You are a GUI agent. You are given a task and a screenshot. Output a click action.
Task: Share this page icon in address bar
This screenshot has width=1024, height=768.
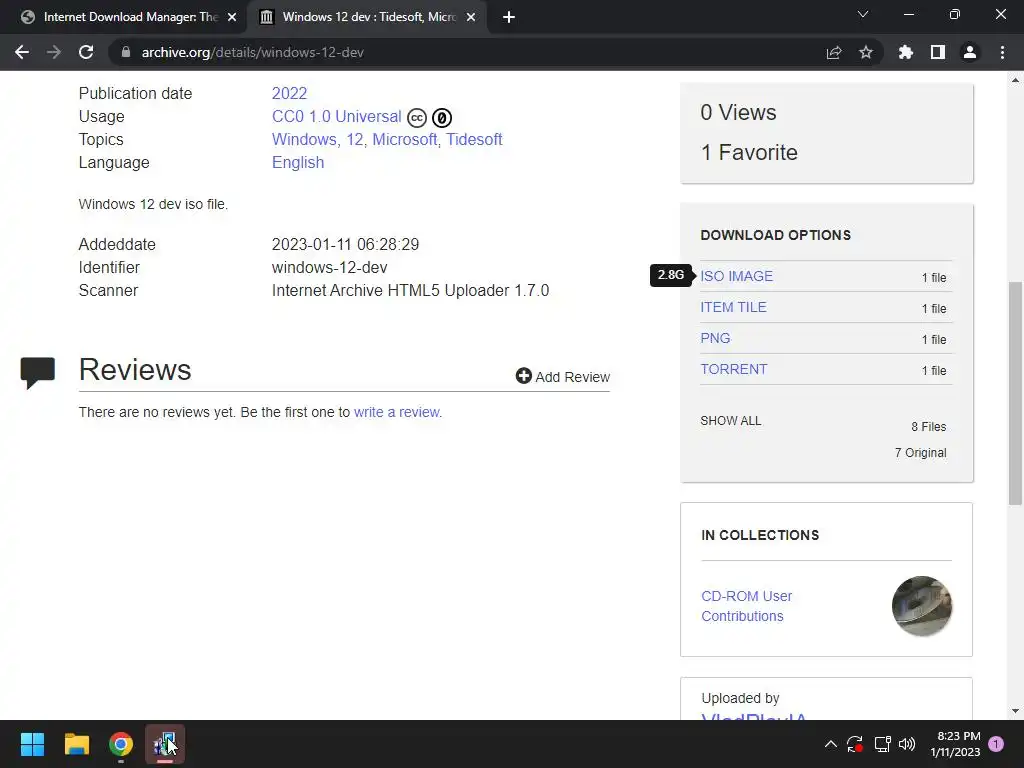(x=834, y=52)
